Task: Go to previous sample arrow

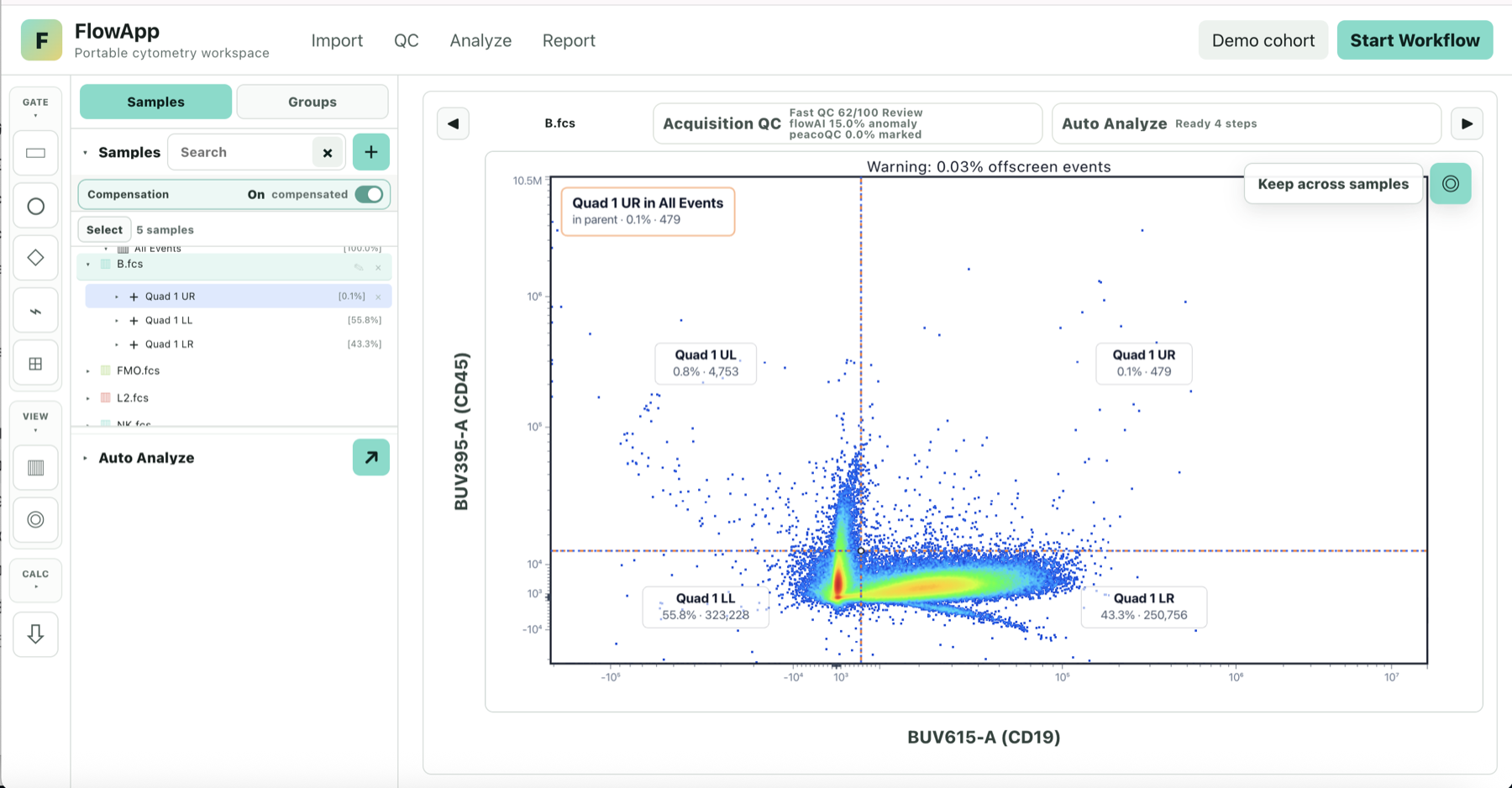Action: pos(453,123)
